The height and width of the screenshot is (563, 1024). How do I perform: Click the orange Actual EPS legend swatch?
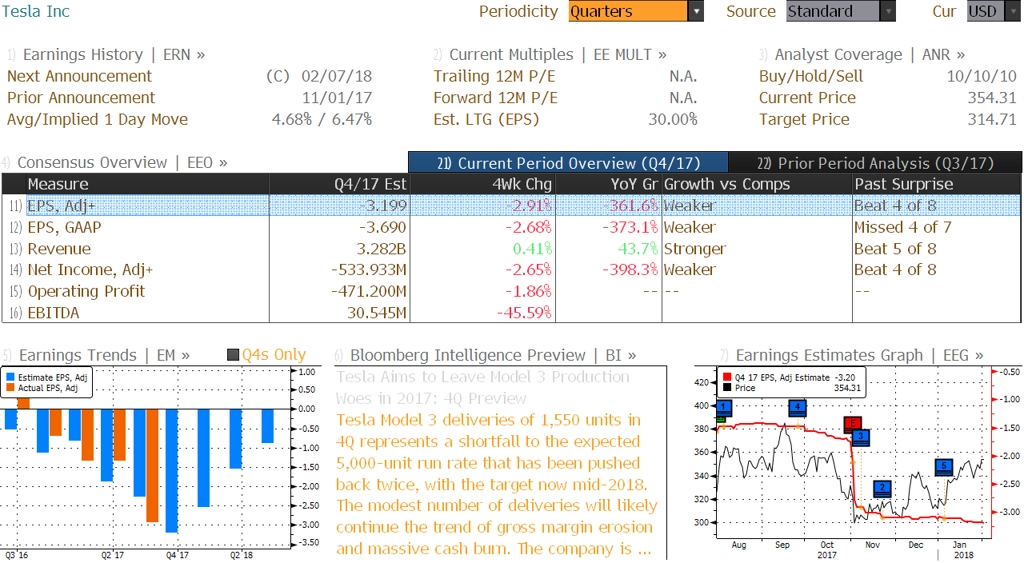coord(10,388)
